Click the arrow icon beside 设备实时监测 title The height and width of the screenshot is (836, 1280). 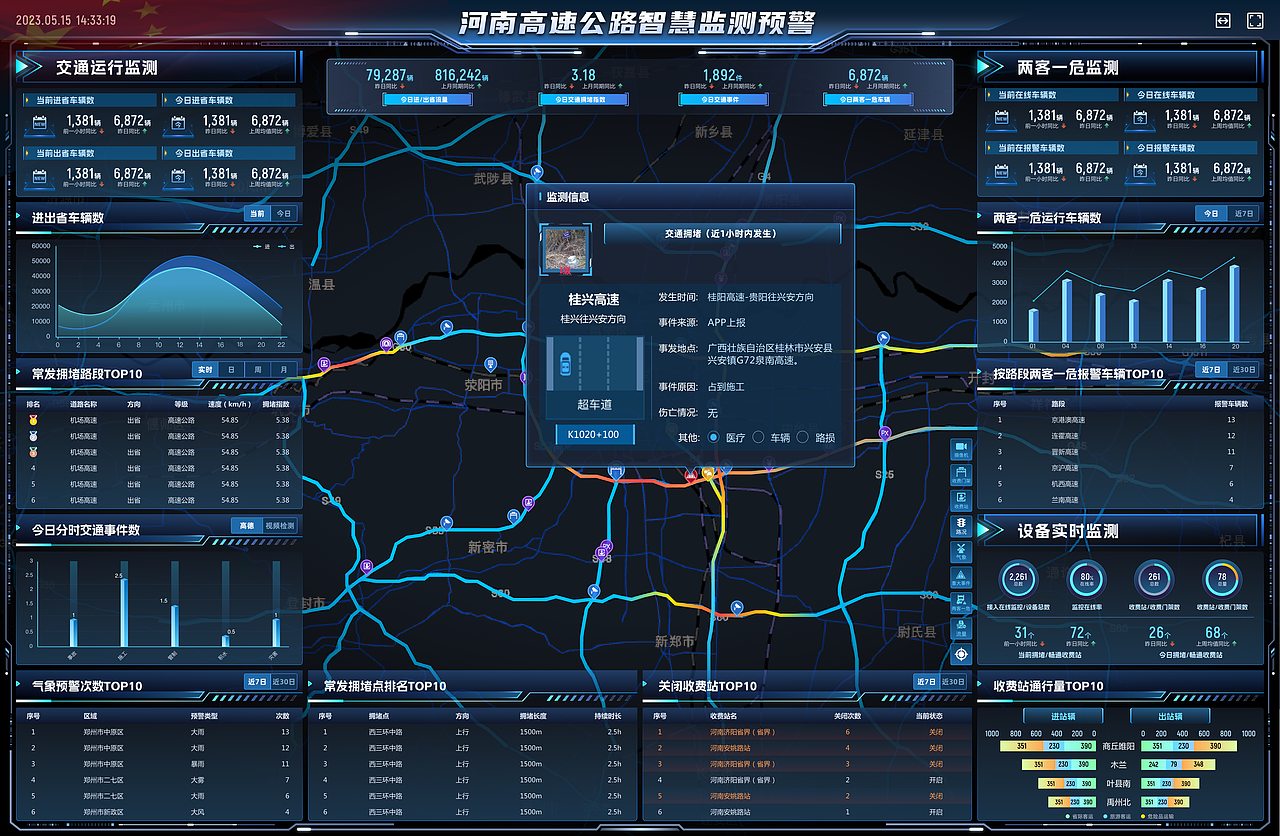(991, 531)
